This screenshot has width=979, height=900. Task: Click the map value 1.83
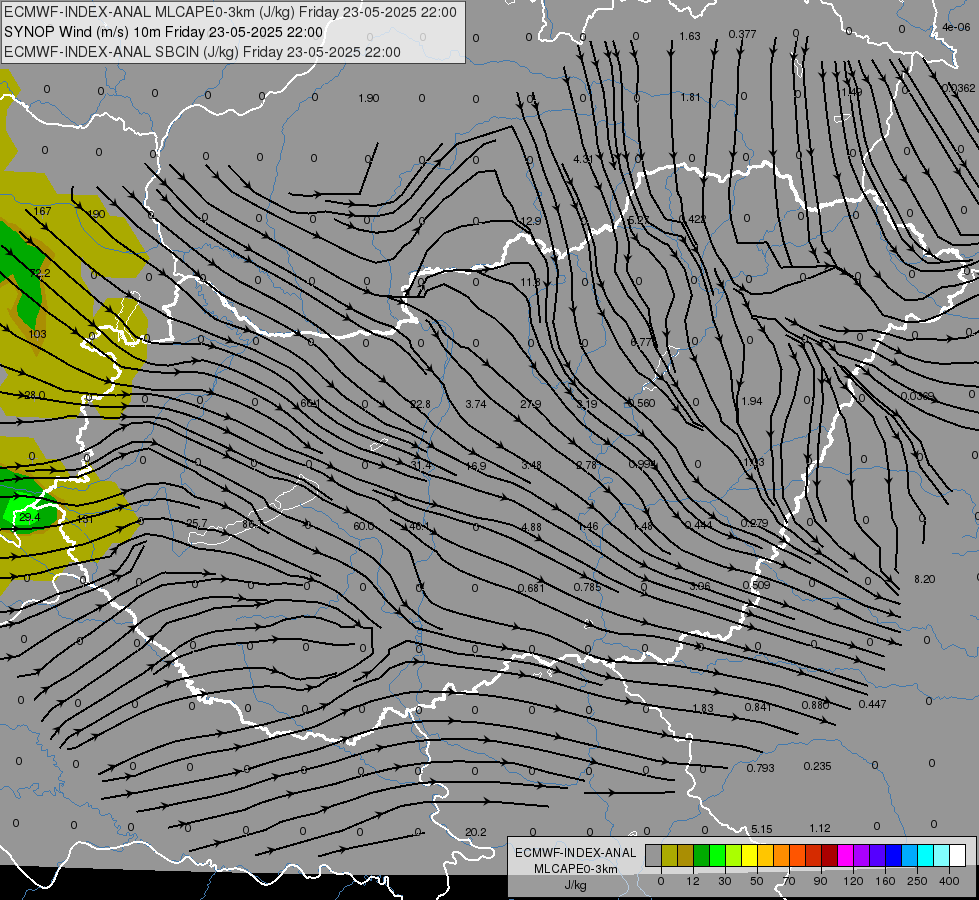tap(703, 708)
